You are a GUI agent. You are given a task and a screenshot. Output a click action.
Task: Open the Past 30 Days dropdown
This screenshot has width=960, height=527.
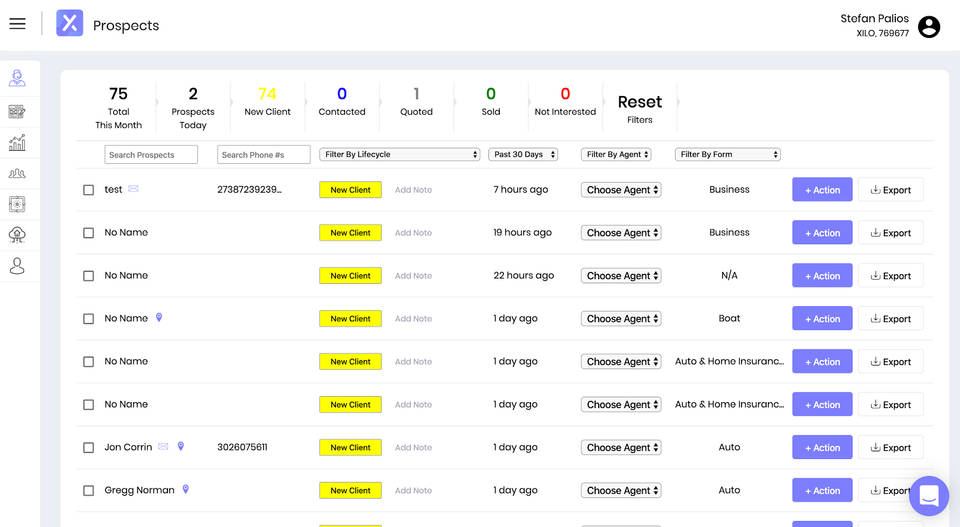[523, 154]
